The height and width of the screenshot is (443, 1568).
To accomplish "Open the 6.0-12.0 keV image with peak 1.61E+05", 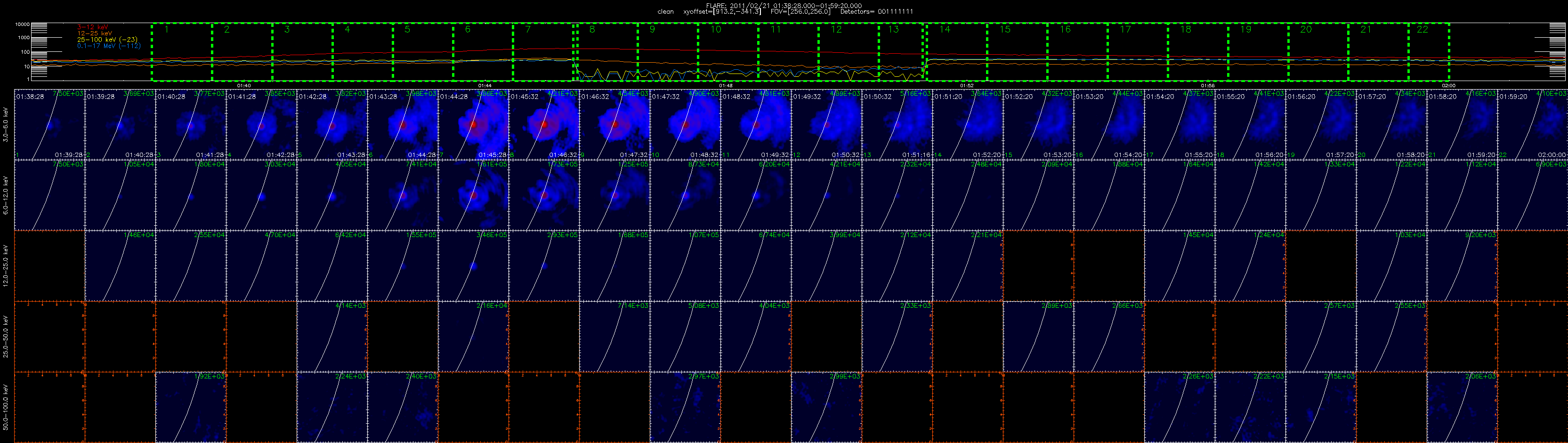I will 473,195.
